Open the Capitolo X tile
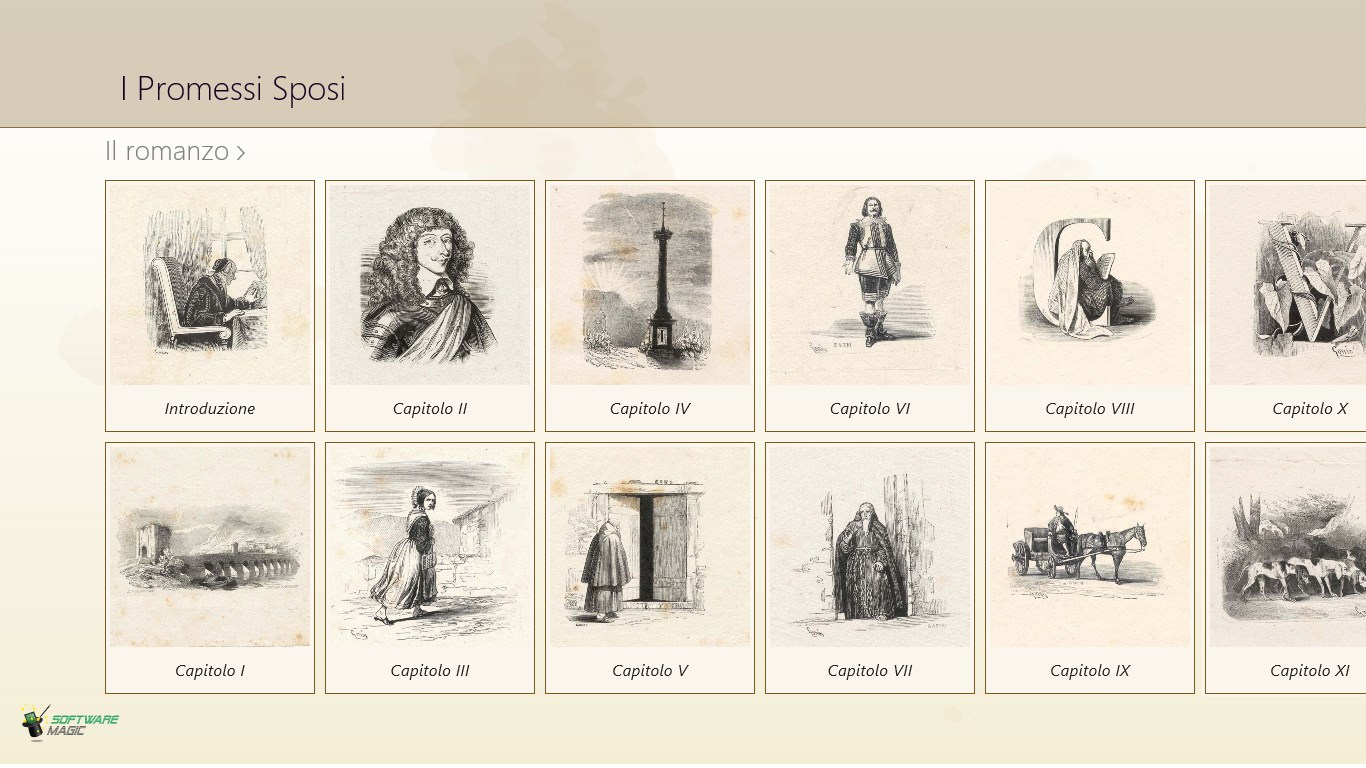 (1286, 306)
